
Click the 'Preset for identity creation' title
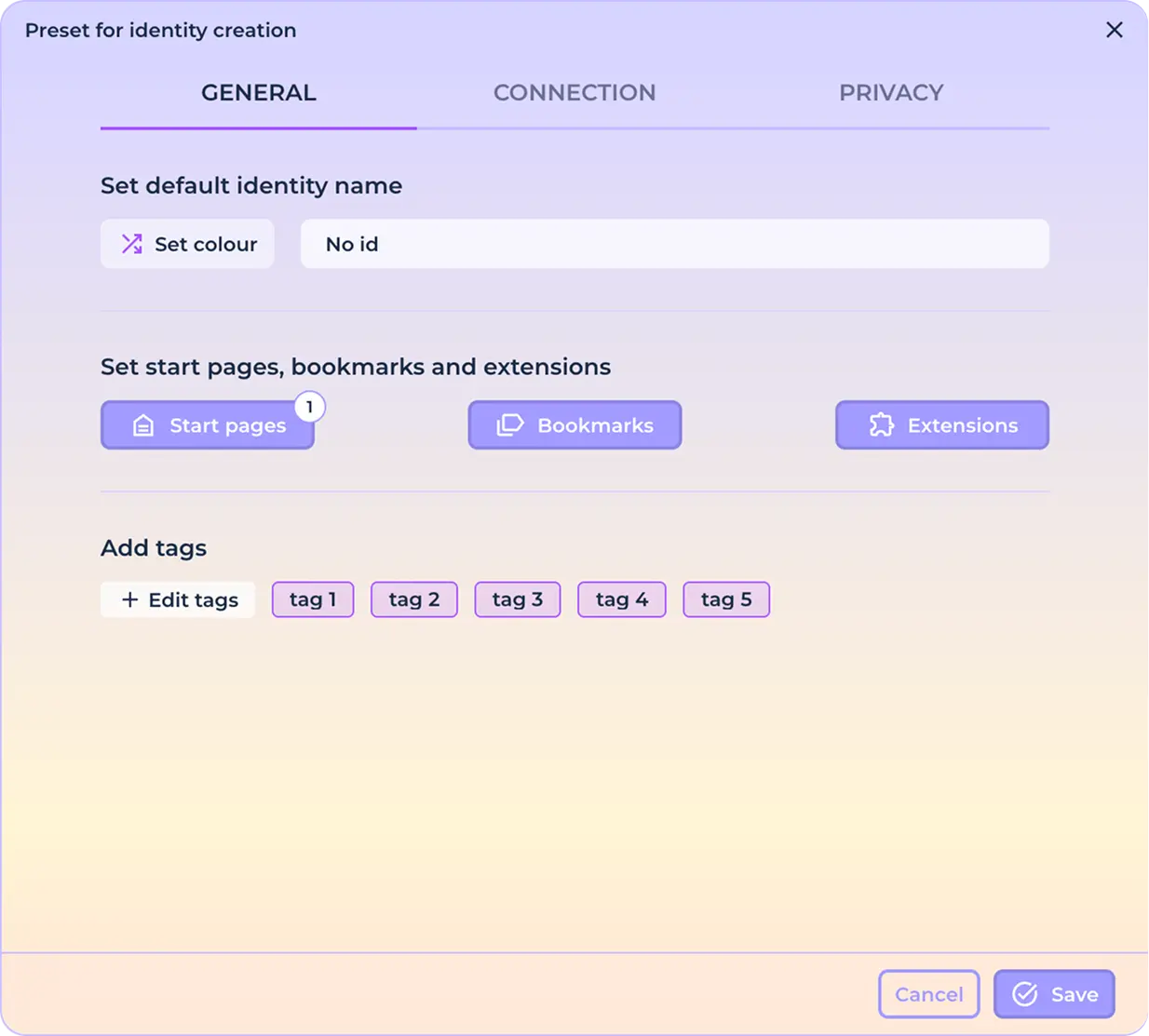tap(160, 30)
